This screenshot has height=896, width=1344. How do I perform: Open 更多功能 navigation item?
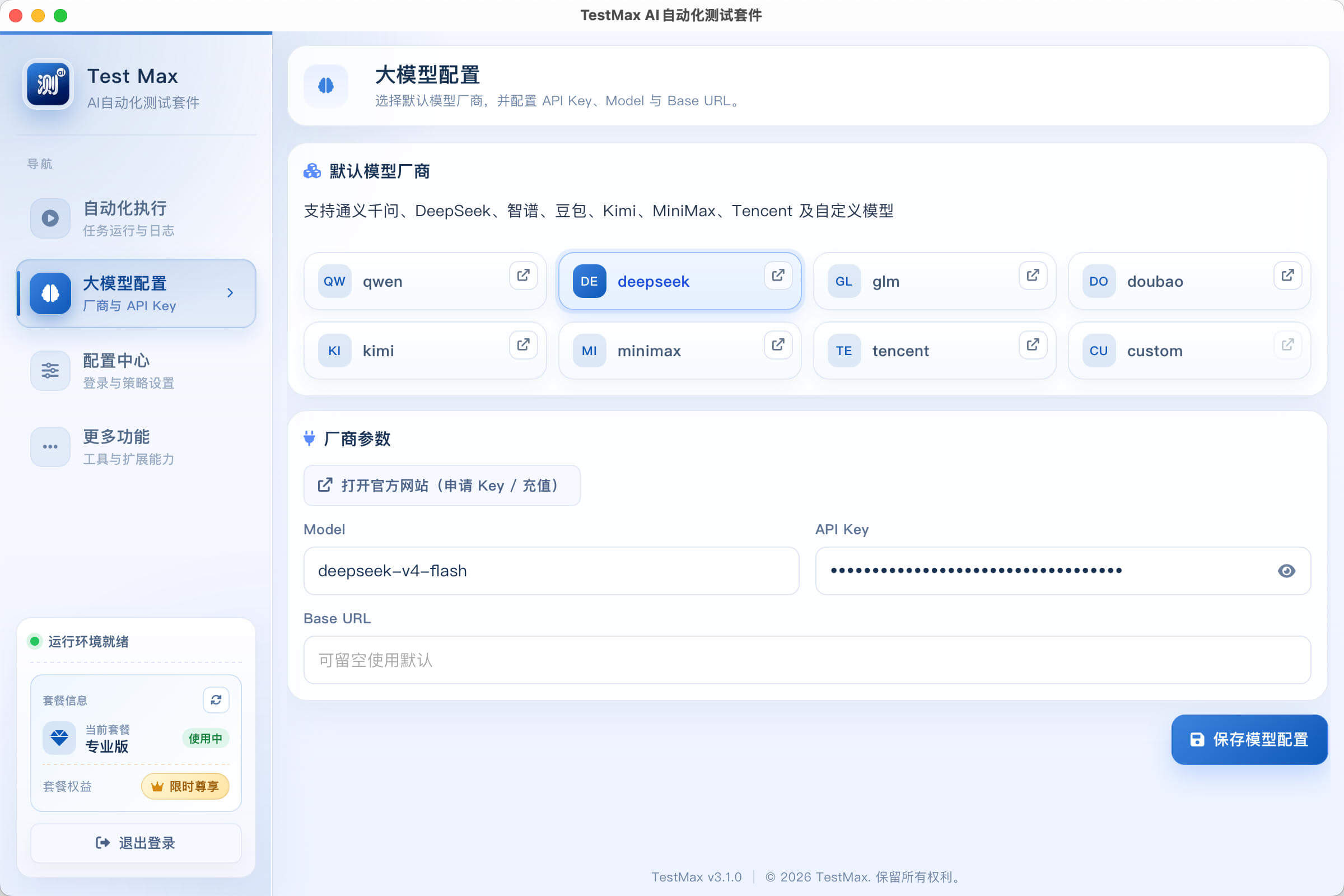coord(136,446)
